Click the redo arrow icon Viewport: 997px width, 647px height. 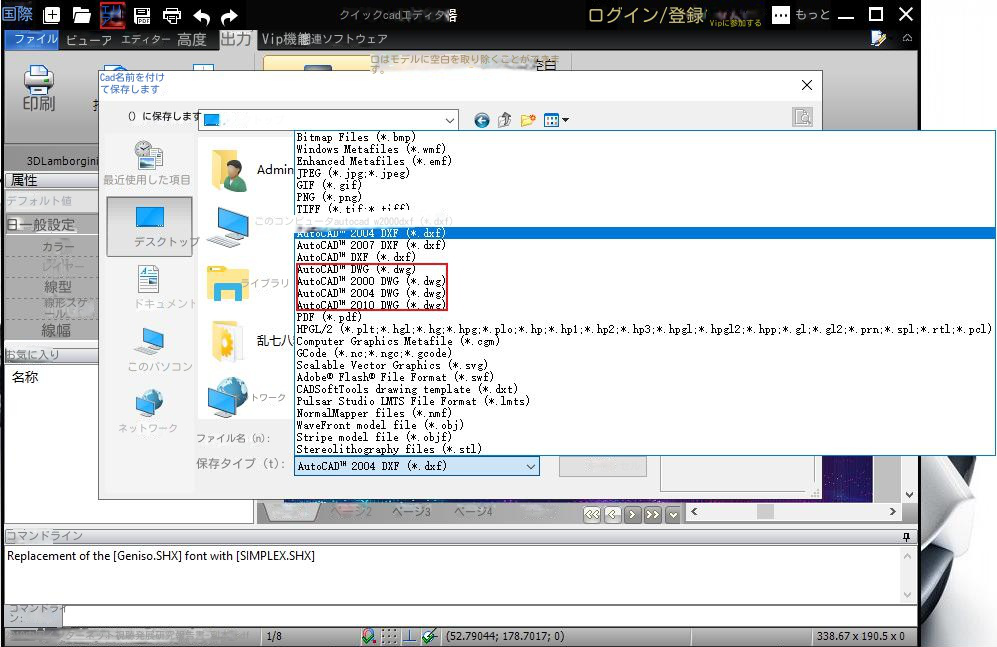[x=229, y=16]
